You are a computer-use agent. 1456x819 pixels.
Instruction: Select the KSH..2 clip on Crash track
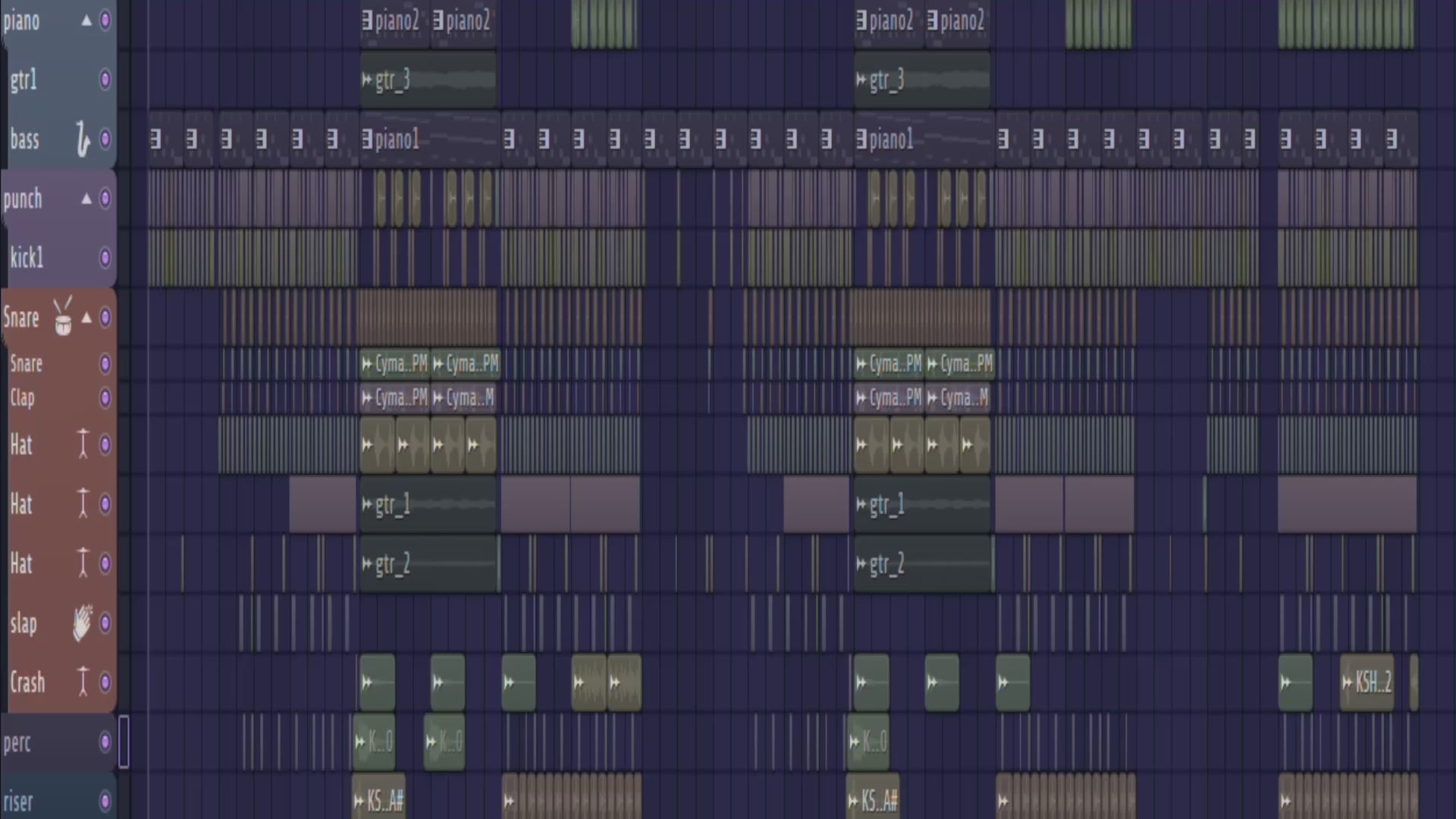pos(1367,682)
